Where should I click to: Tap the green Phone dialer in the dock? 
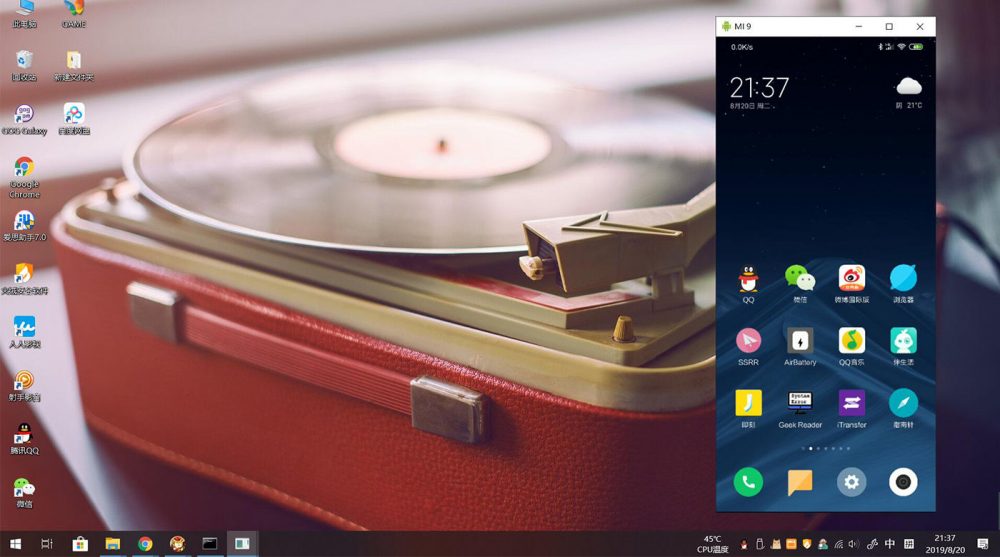(x=748, y=482)
